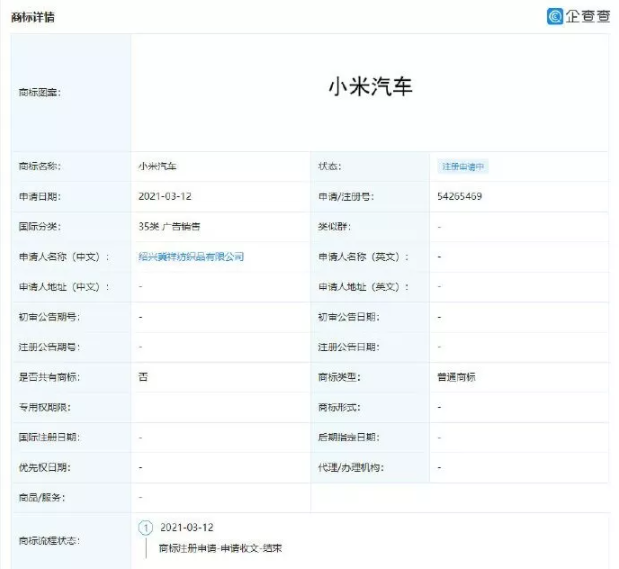Image resolution: width=619 pixels, height=569 pixels.
Task: Open the blue applicant company name link
Action: pyautogui.click(x=191, y=257)
